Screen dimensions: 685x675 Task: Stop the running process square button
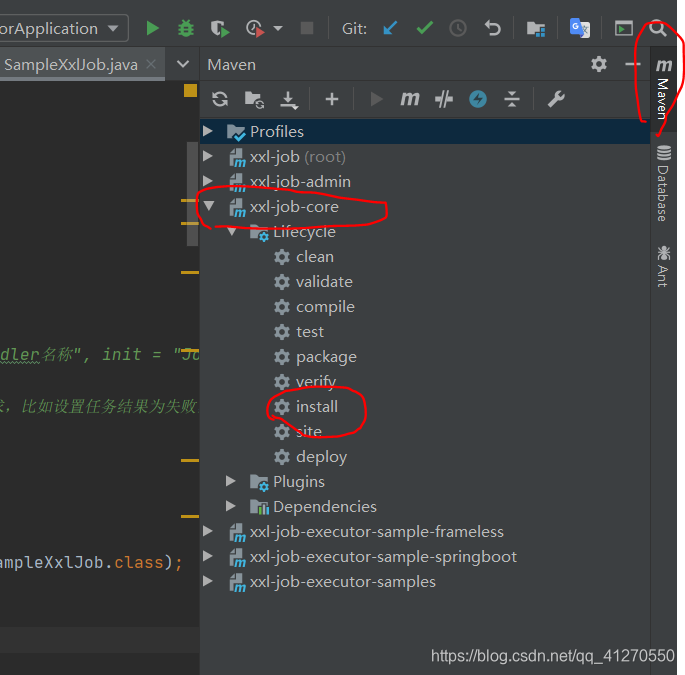pos(307,28)
